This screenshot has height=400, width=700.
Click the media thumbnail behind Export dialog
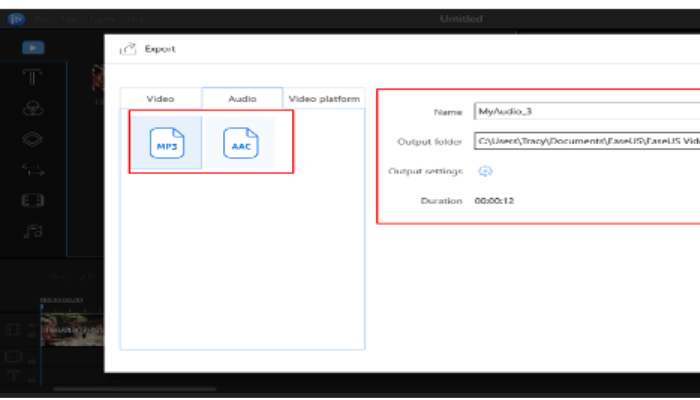pyautogui.click(x=98, y=77)
